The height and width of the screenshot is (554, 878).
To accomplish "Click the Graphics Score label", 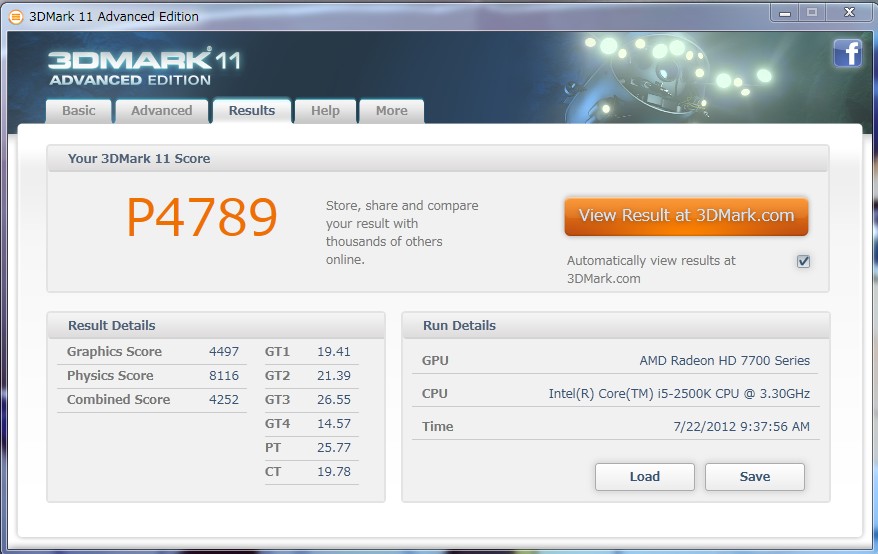I will pyautogui.click(x=114, y=352).
